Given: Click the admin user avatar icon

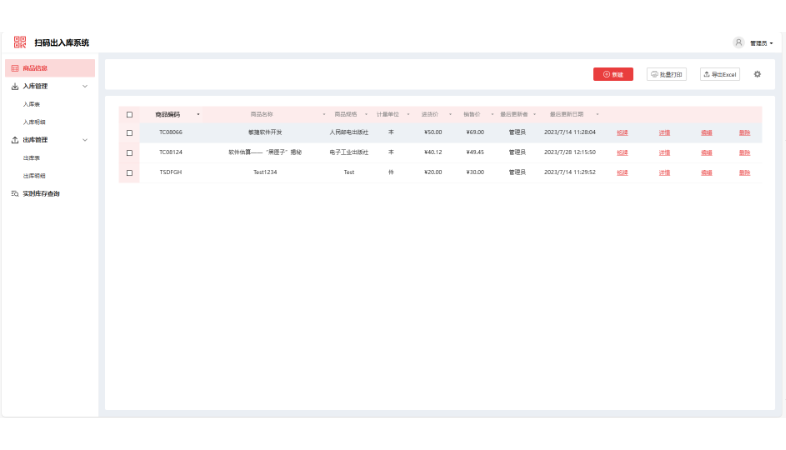Looking at the screenshot, I should 739,43.
